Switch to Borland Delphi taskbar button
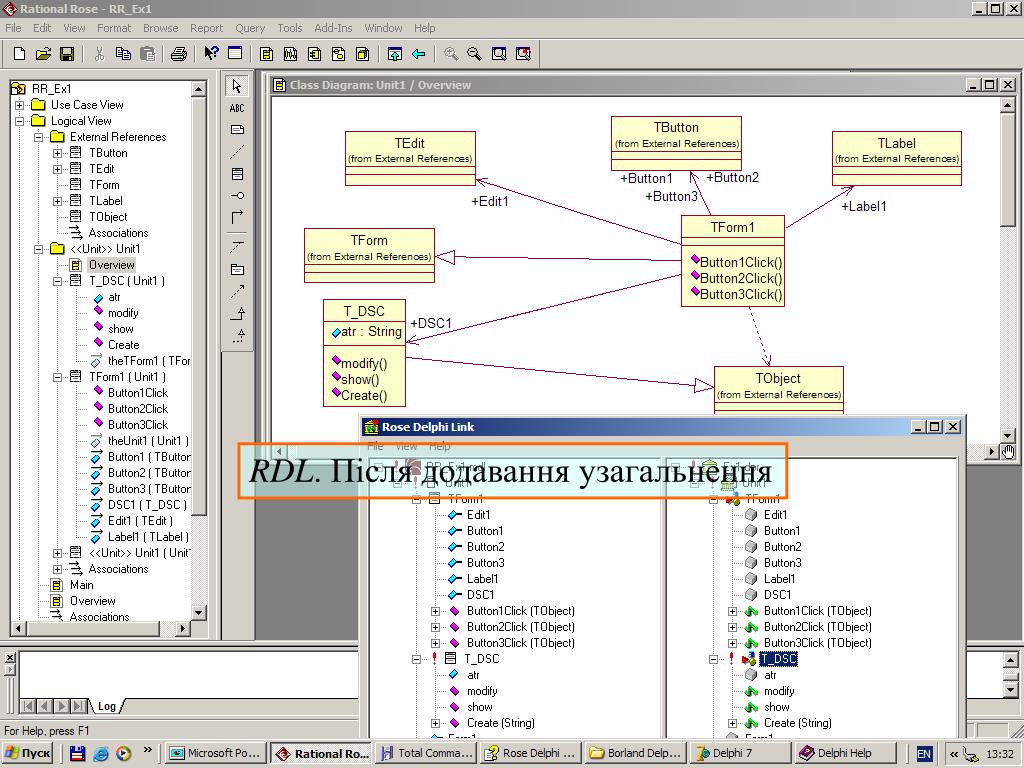Screen dimensions: 1024x768 (636, 753)
